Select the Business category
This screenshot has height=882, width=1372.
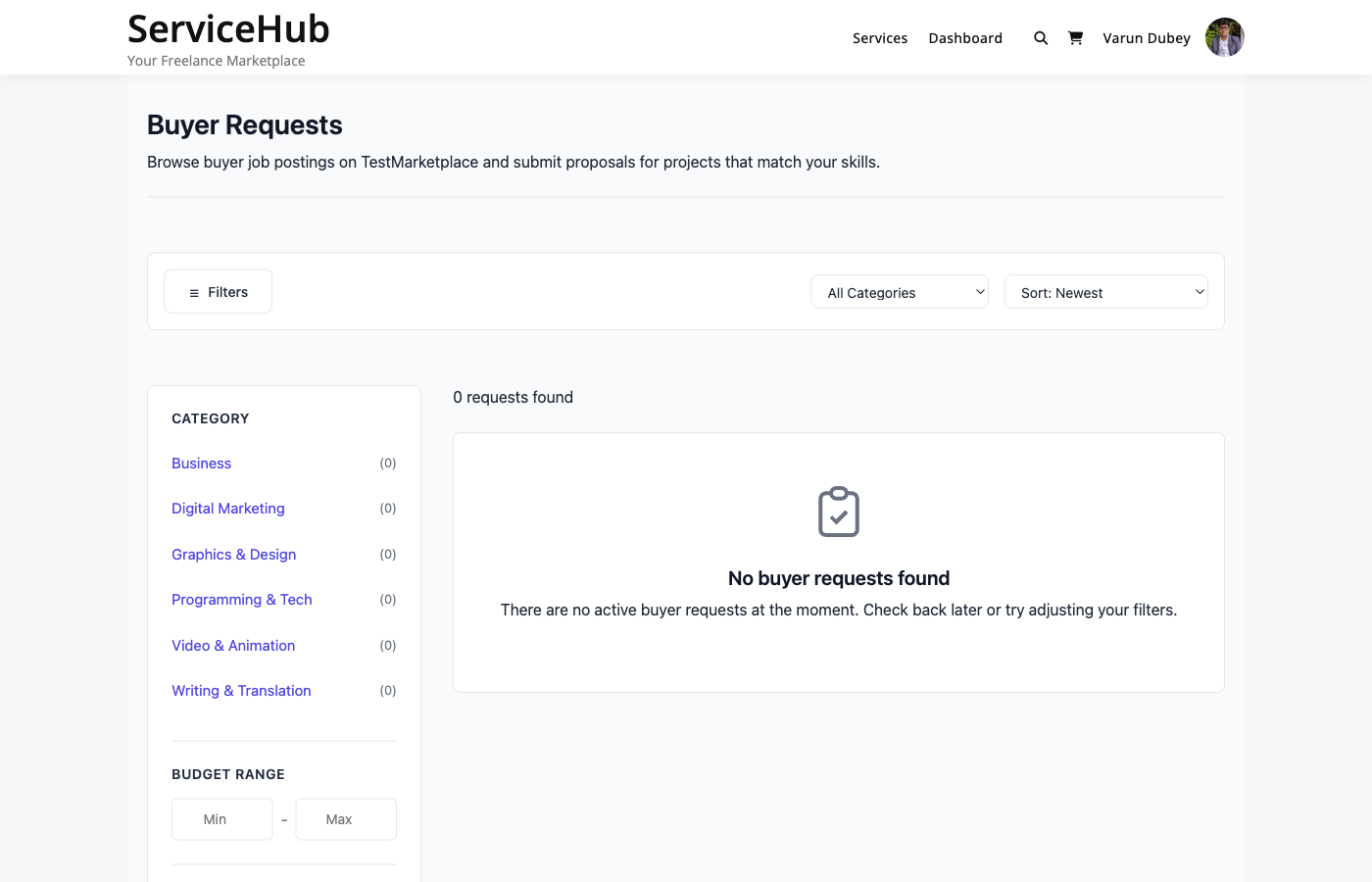[x=201, y=464]
